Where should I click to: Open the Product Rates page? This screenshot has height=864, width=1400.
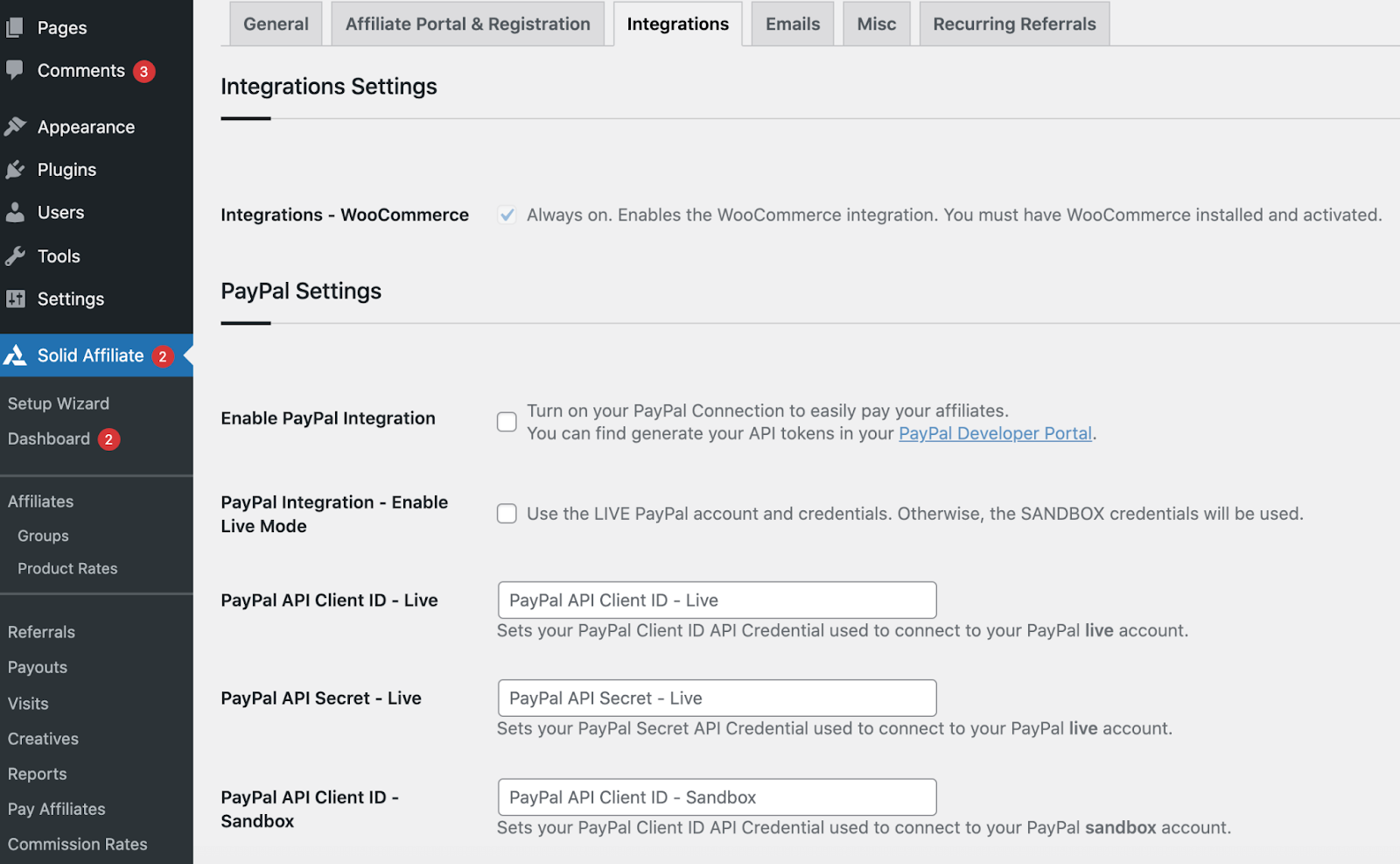tap(67, 568)
